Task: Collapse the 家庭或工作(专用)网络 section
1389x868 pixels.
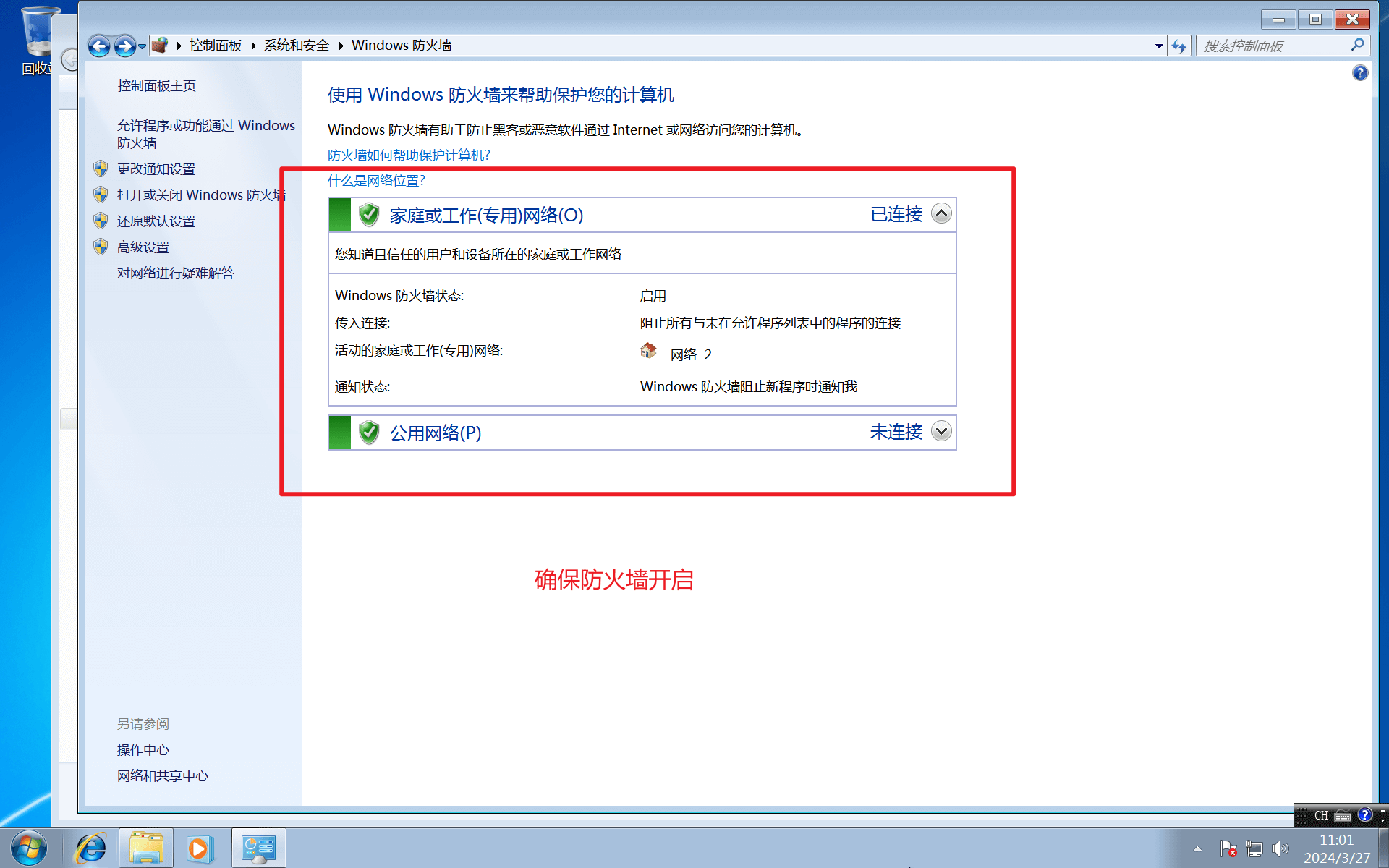Action: 941,214
